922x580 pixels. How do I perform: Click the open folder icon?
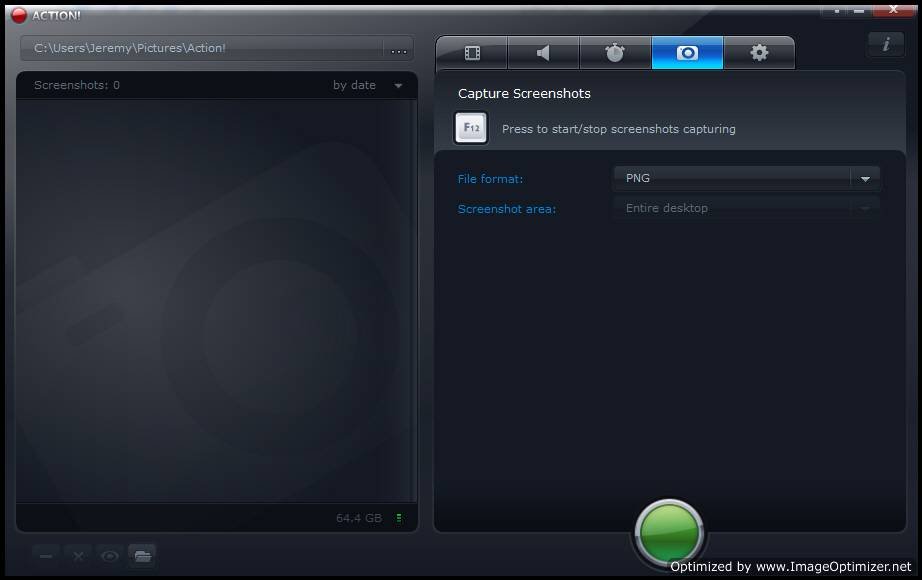[x=142, y=556]
